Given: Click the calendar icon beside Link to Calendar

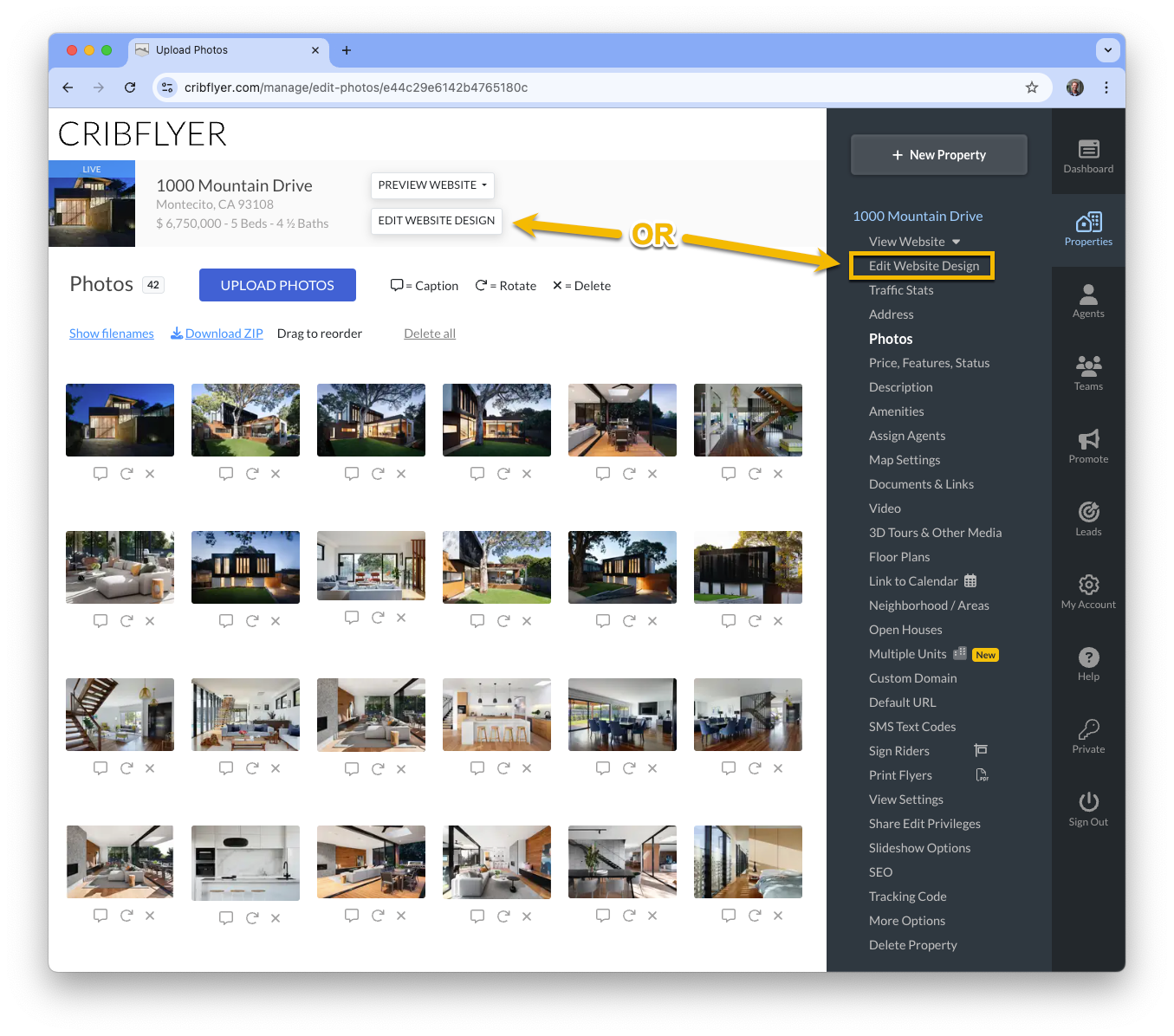Looking at the screenshot, I should [970, 580].
